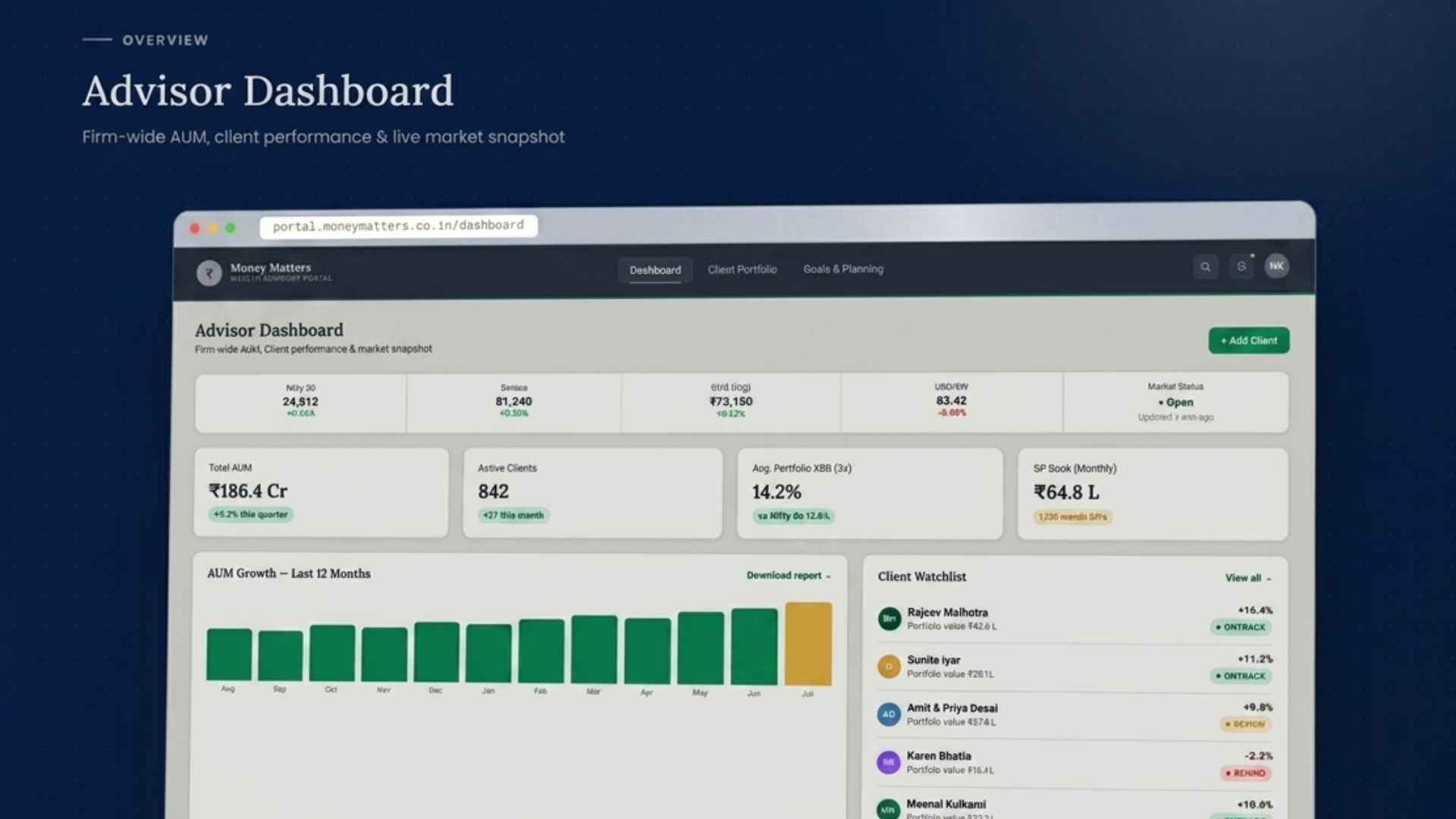Click the -2.2% return for Karen Bhatia
The image size is (1456, 819).
(1258, 756)
